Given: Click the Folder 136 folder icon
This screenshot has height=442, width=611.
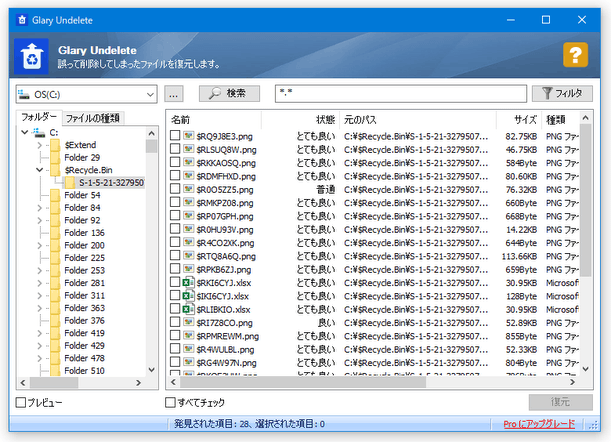Looking at the screenshot, I should pyautogui.click(x=55, y=233).
